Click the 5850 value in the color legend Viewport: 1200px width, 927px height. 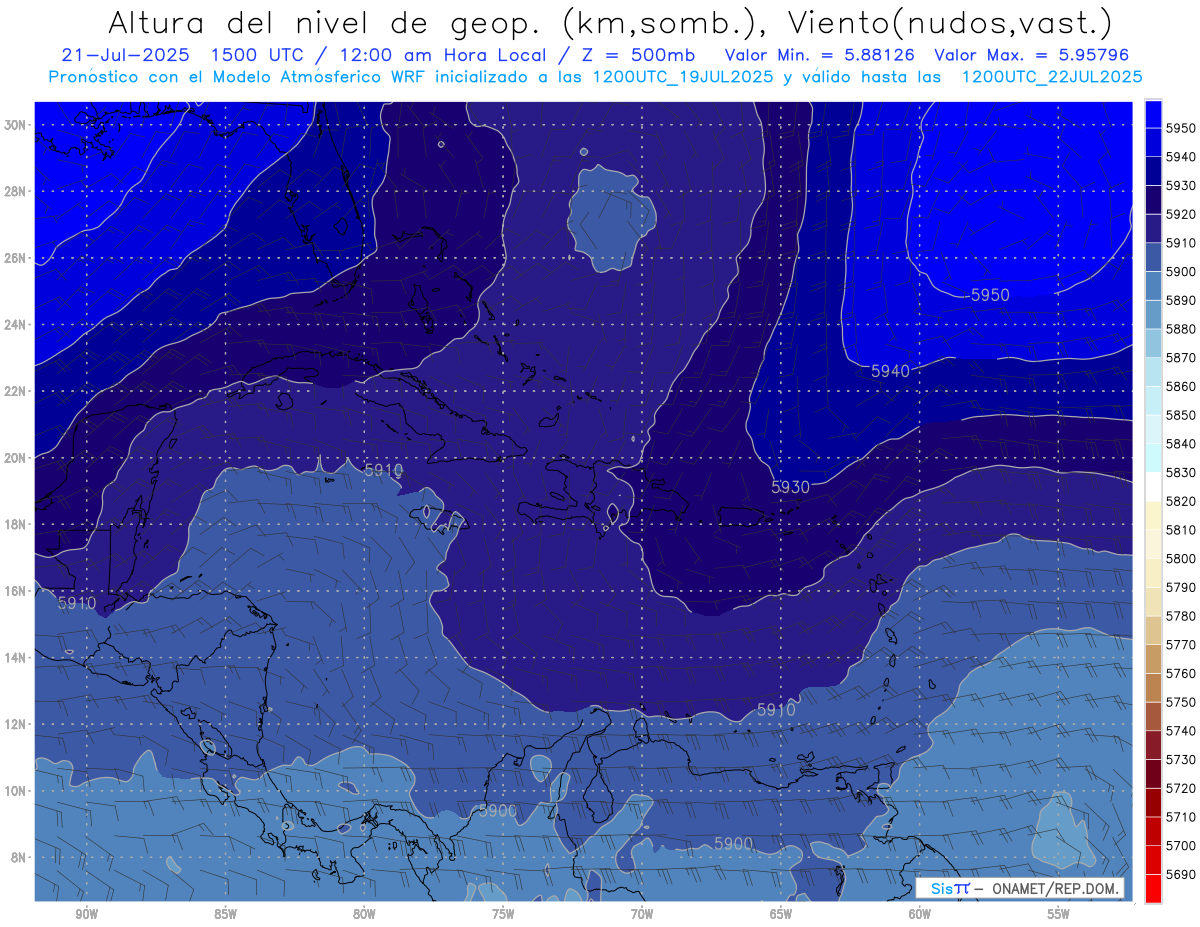(1181, 415)
